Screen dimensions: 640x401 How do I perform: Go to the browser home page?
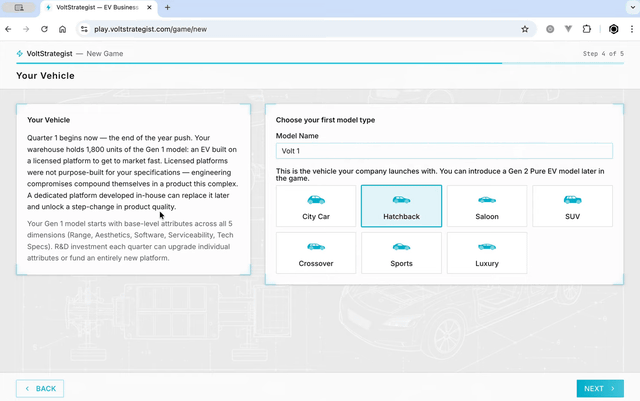(62, 29)
